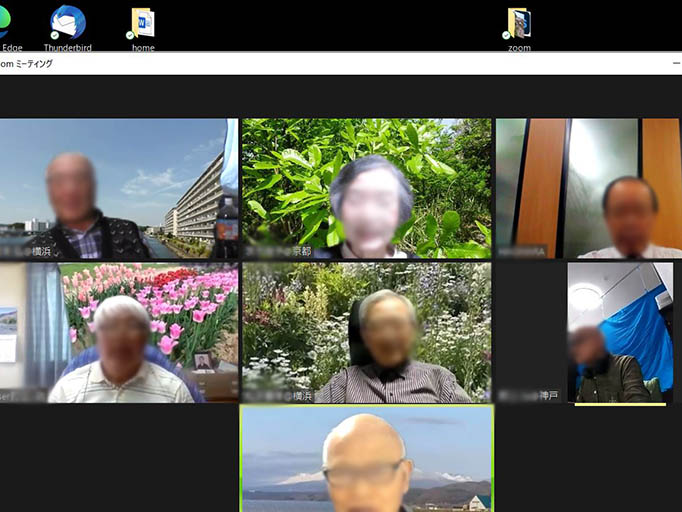
Task: Click the 横浜 name label in apartment-view tile
Action: 40,252
